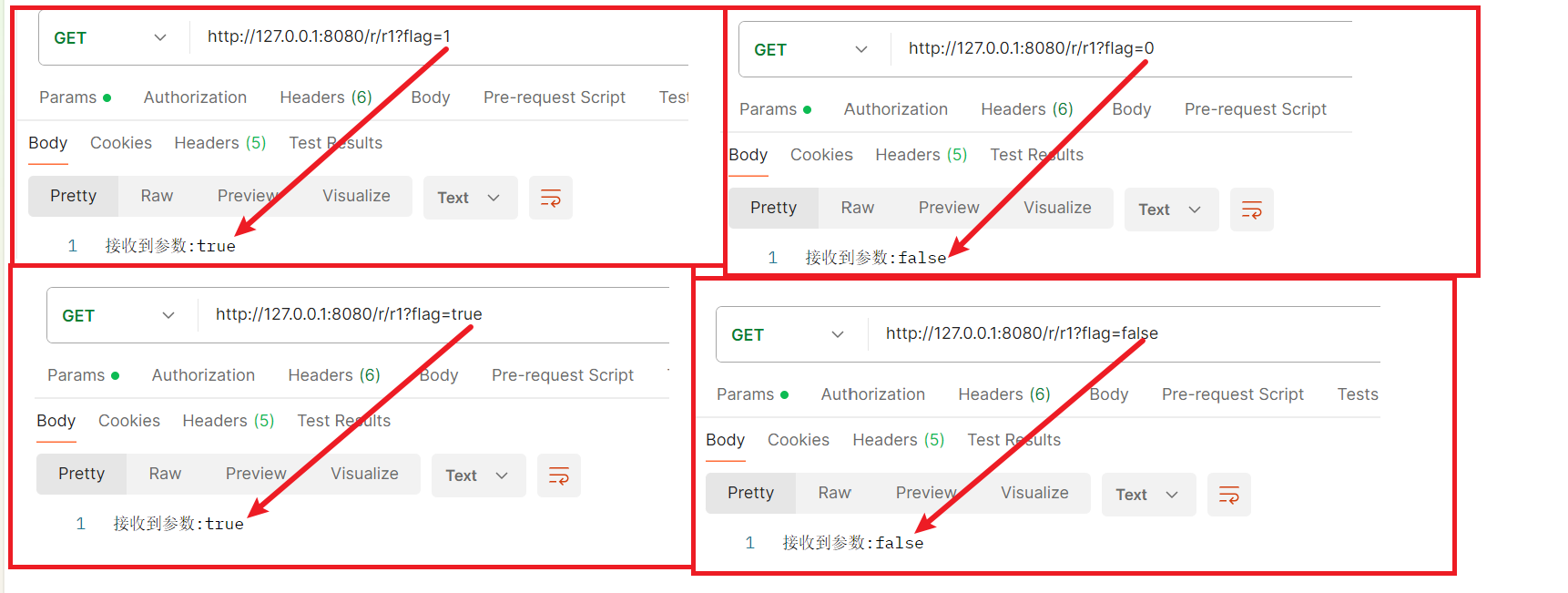
Task: Switch to Raw view in flag=0 response
Action: coord(858,208)
